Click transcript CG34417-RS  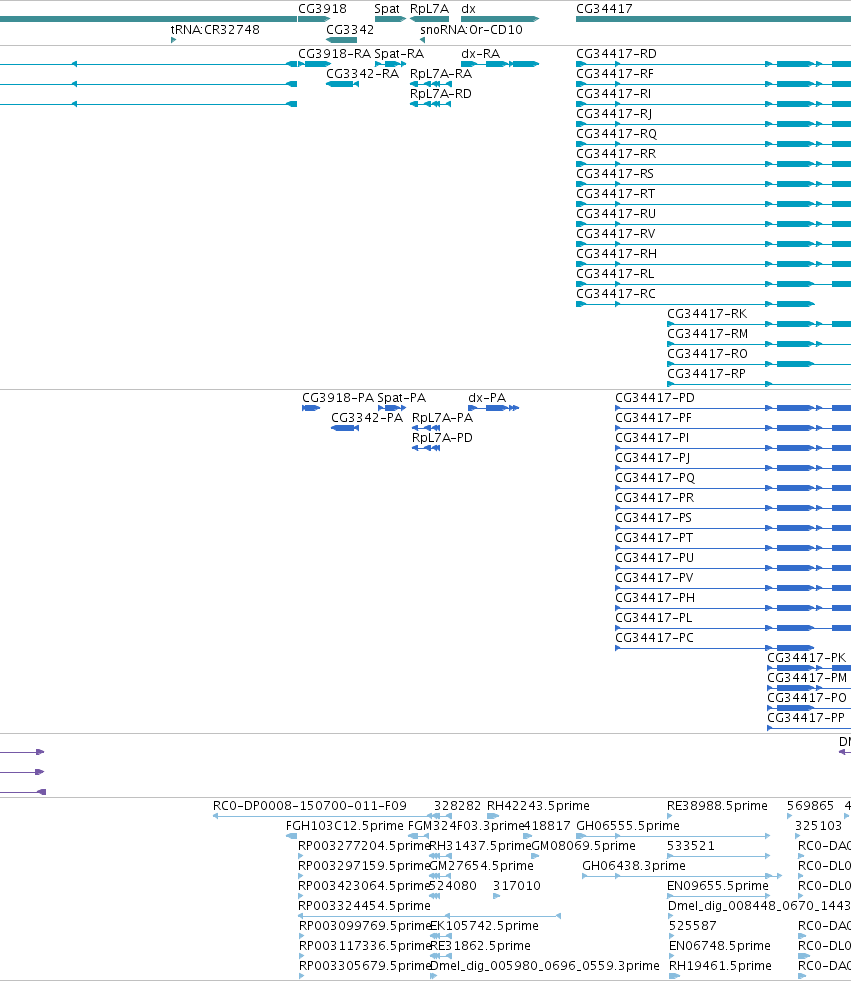[614, 174]
